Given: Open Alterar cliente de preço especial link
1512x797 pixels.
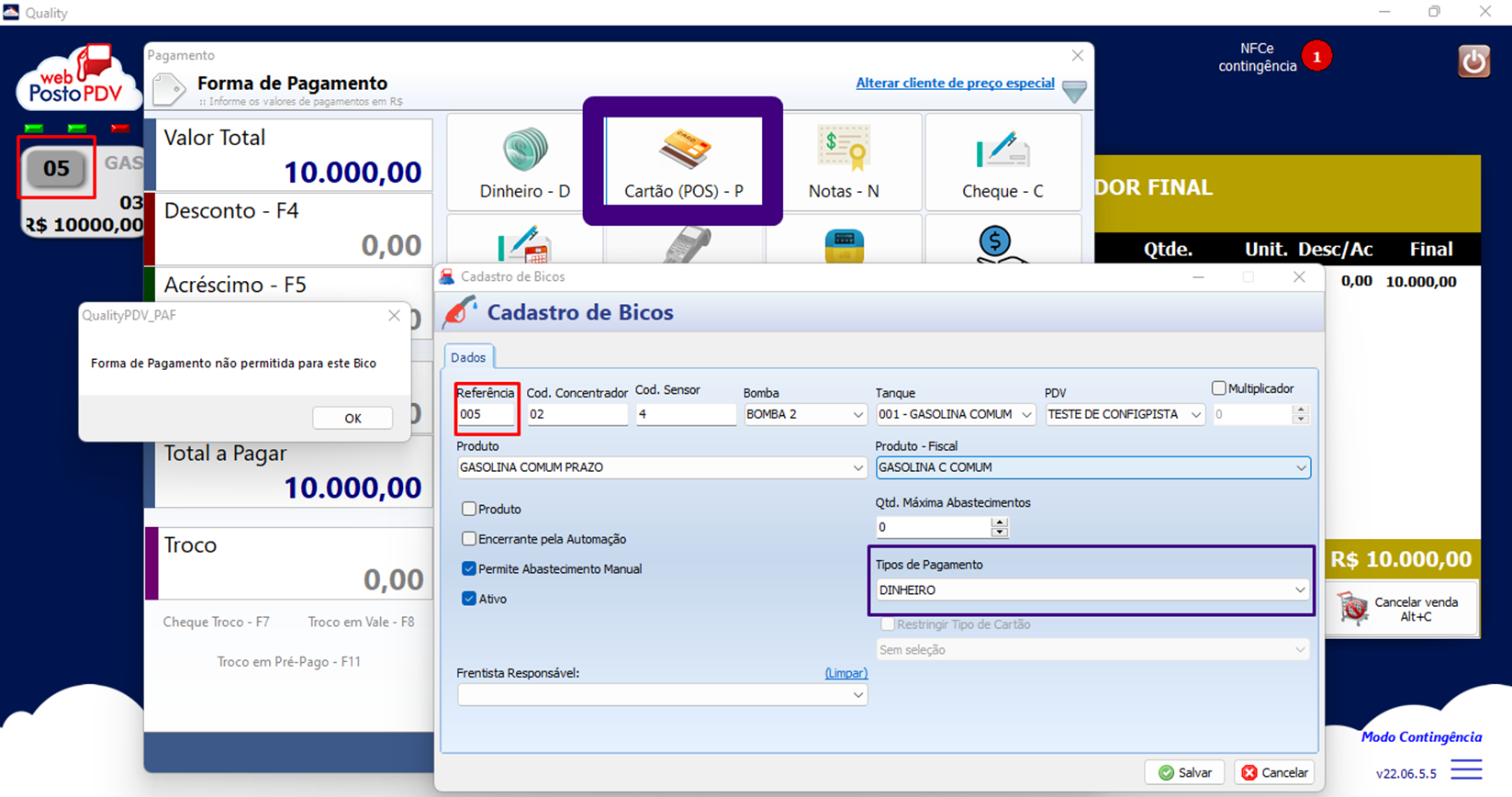Looking at the screenshot, I should pyautogui.click(x=955, y=83).
